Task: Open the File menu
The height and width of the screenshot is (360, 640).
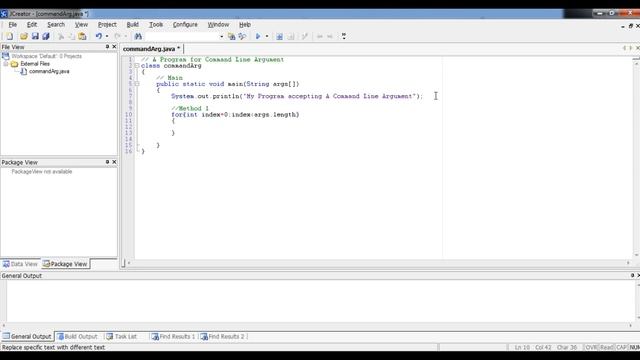Action: click(13, 24)
